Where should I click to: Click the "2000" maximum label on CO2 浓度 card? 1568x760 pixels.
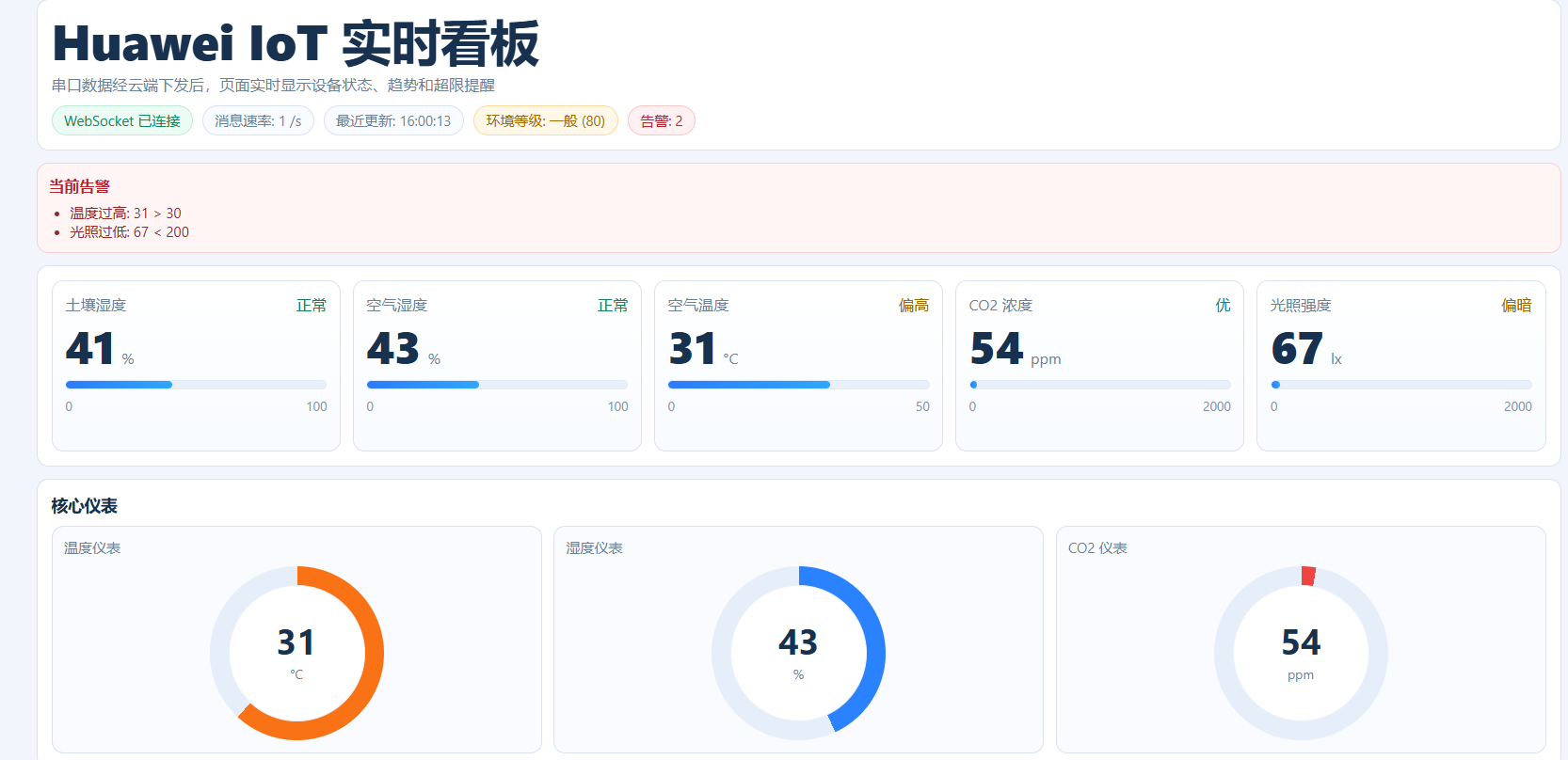tap(1217, 406)
